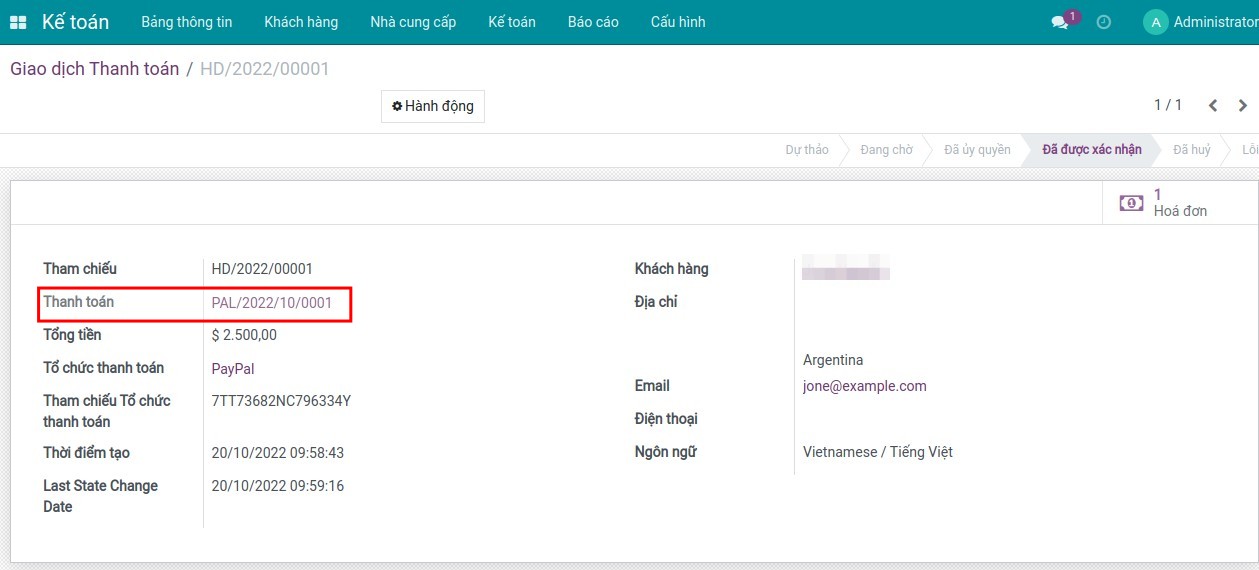
Task: Select the Đang chờ status stage
Action: click(x=886, y=150)
